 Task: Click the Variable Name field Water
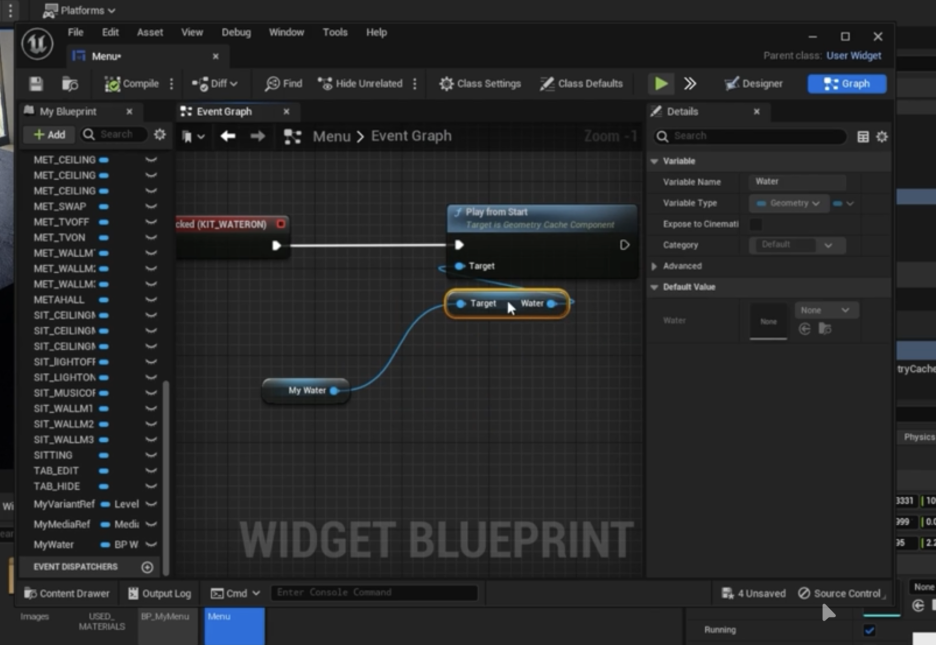point(797,181)
